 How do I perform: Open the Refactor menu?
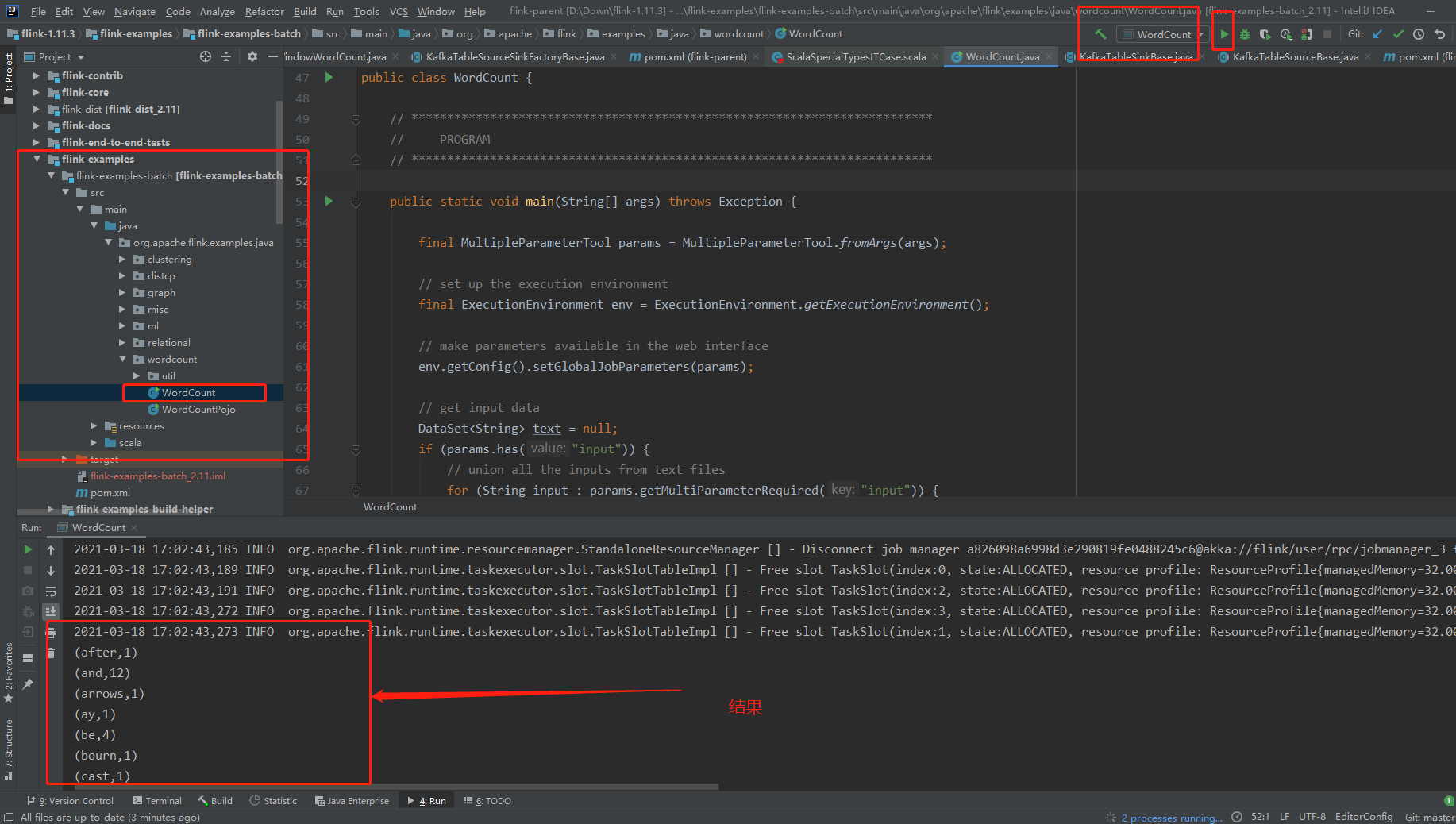coord(264,11)
